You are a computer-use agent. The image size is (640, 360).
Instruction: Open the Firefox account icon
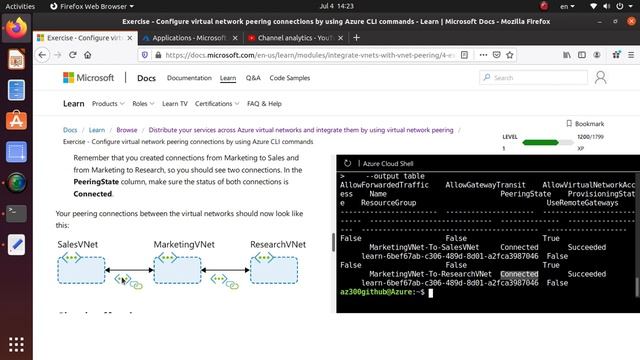click(597, 55)
